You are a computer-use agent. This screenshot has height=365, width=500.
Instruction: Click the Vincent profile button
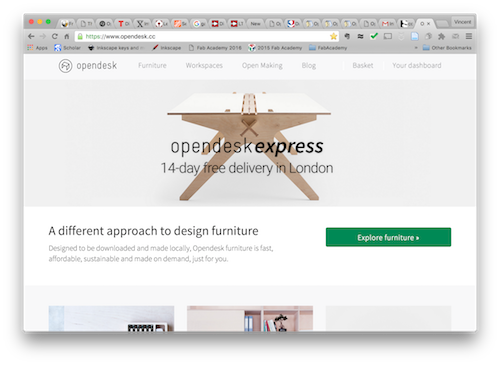click(462, 22)
